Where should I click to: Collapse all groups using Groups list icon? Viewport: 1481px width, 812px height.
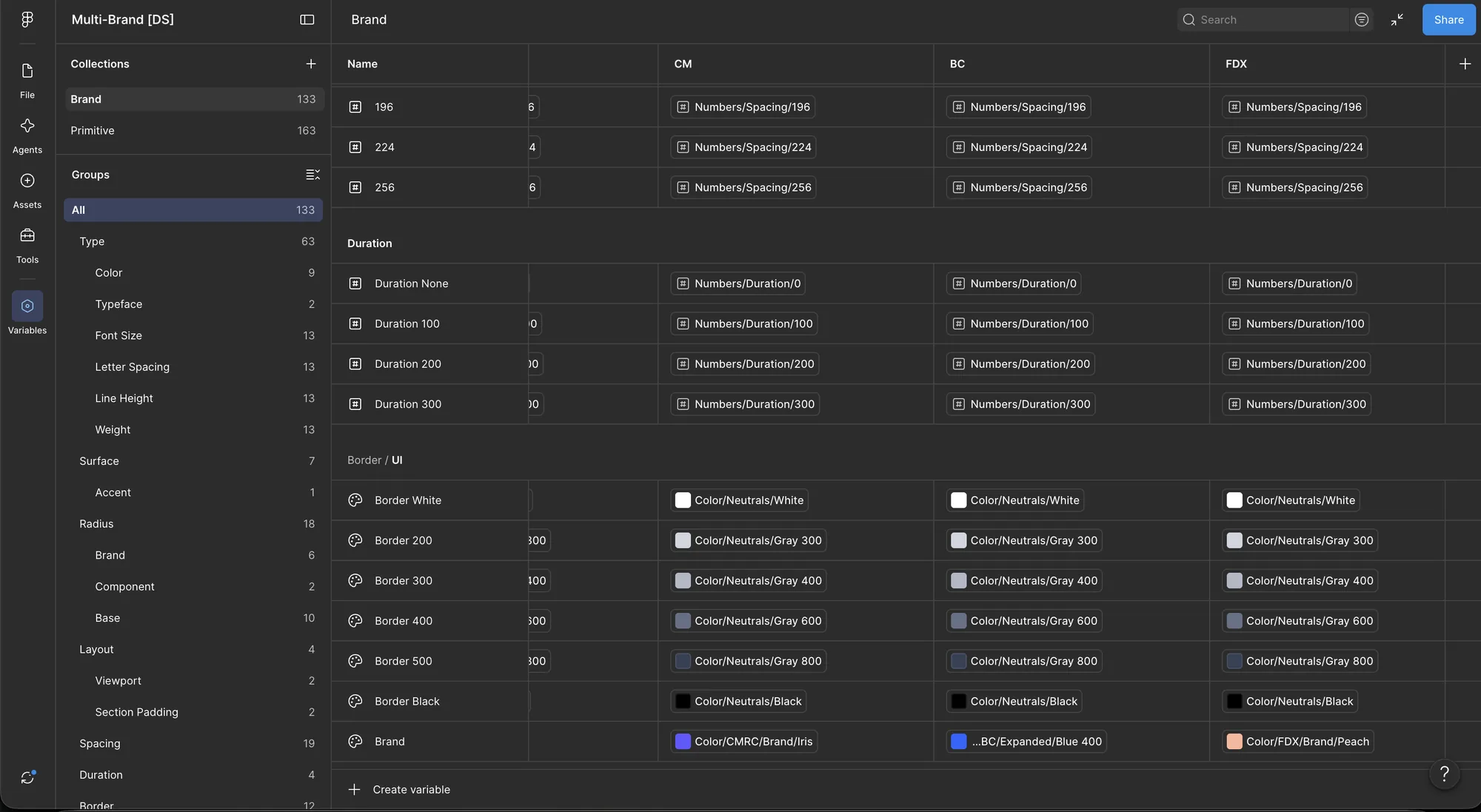[x=312, y=175]
